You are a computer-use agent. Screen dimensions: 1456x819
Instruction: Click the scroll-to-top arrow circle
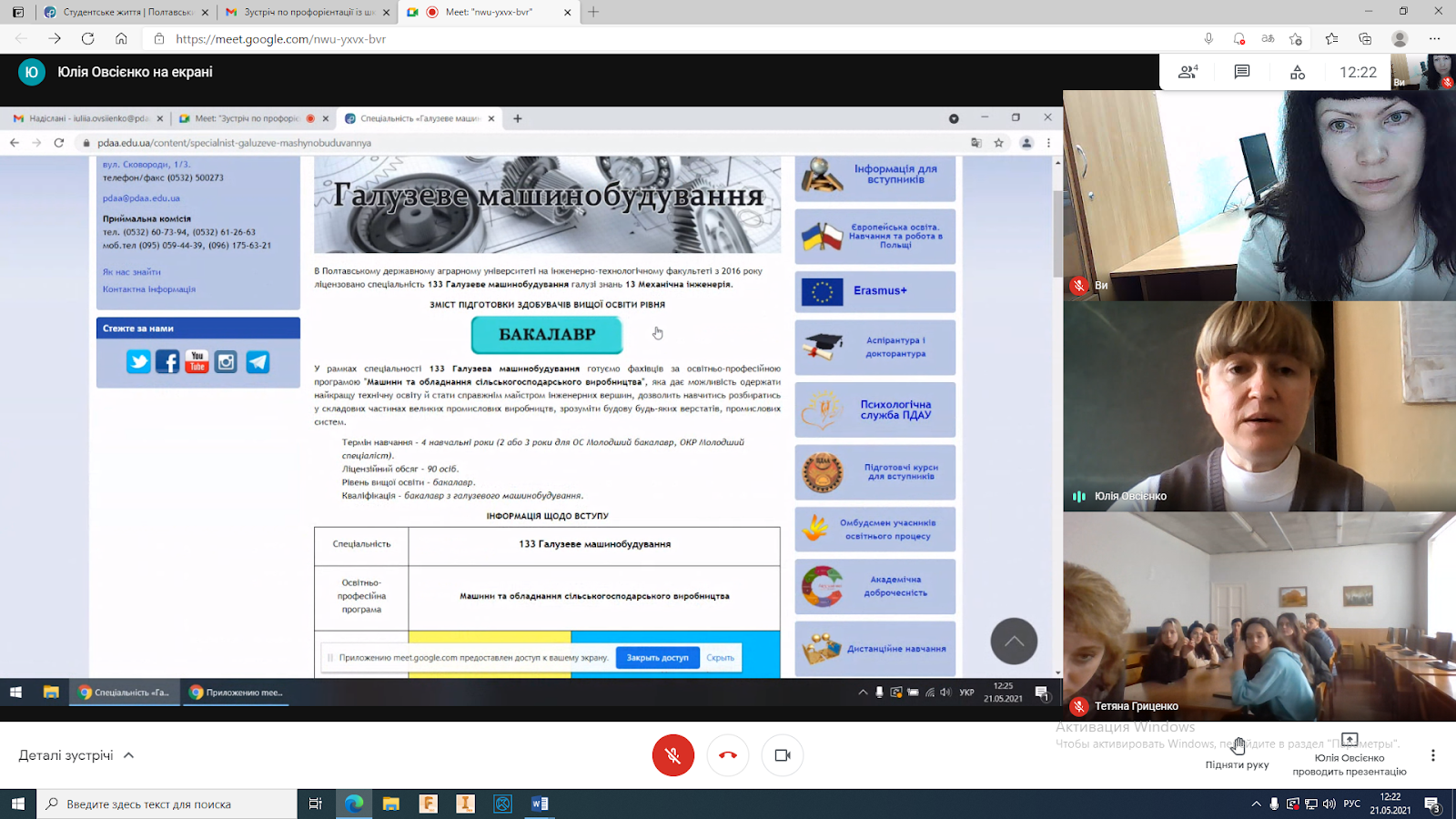tap(1014, 642)
